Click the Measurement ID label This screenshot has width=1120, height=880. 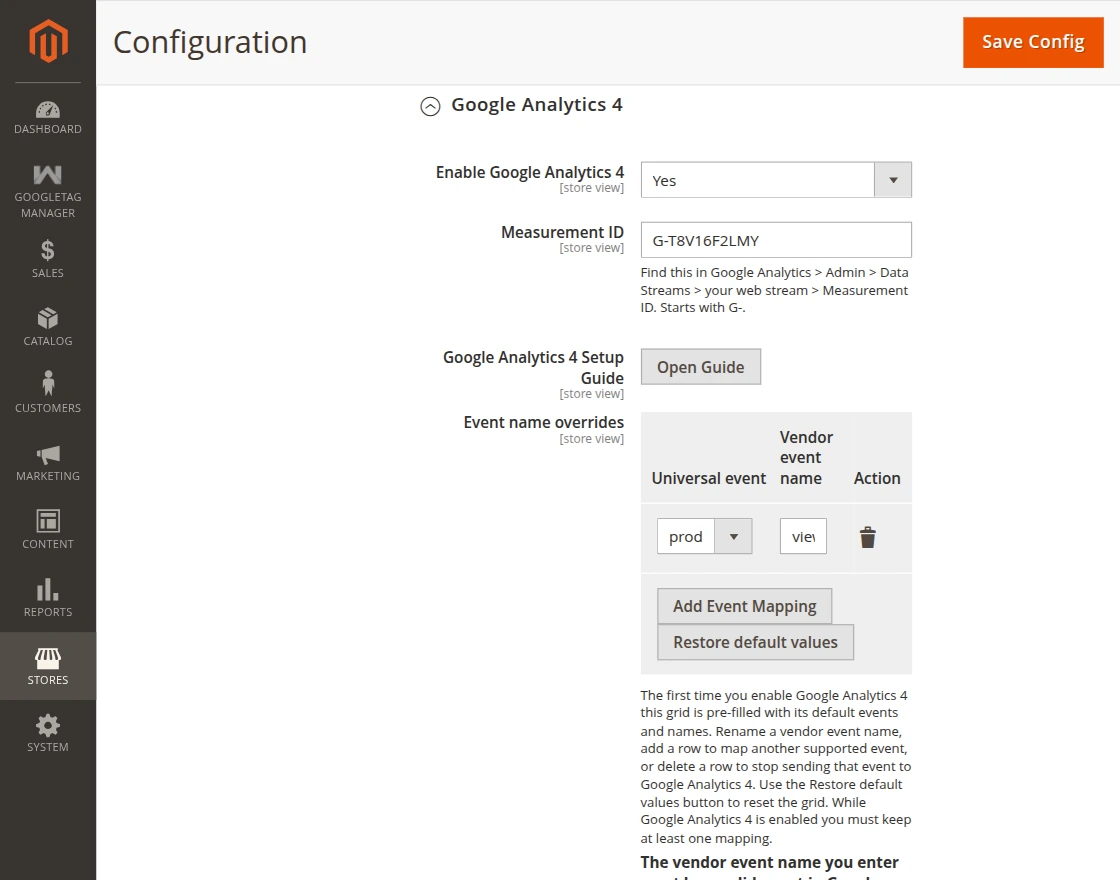[x=562, y=232]
